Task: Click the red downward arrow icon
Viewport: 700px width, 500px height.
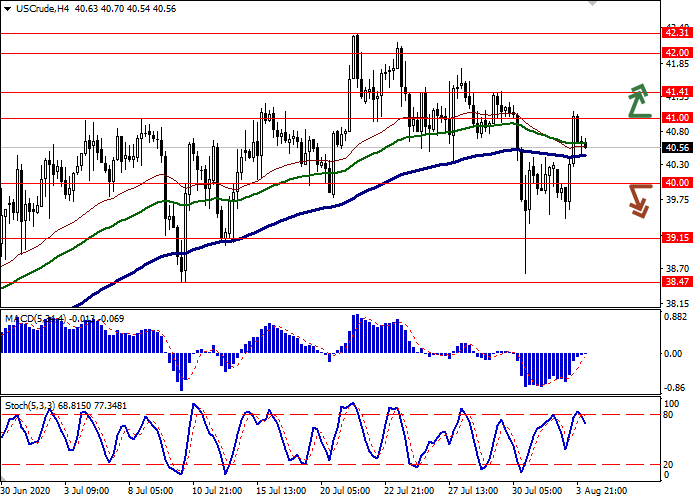Action: point(639,199)
